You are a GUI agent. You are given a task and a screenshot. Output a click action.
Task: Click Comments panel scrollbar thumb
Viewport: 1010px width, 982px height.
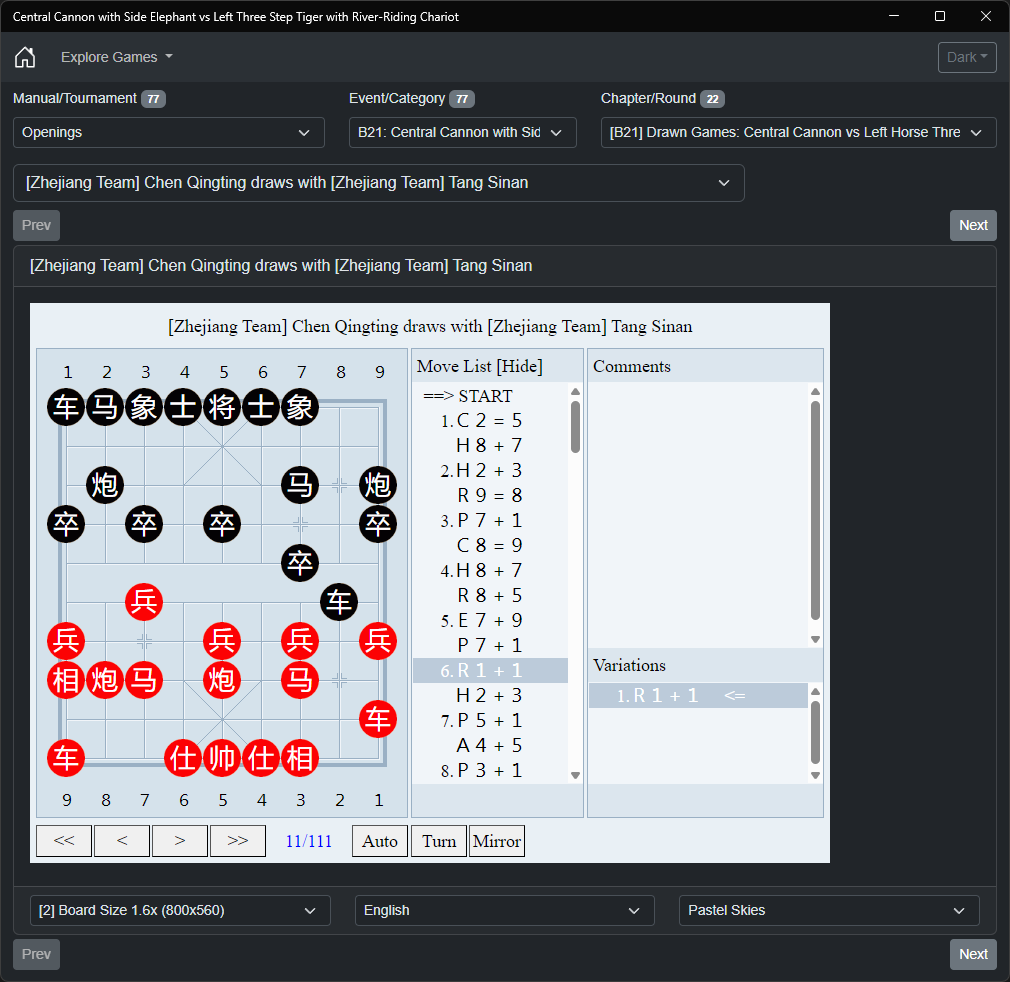pos(815,511)
